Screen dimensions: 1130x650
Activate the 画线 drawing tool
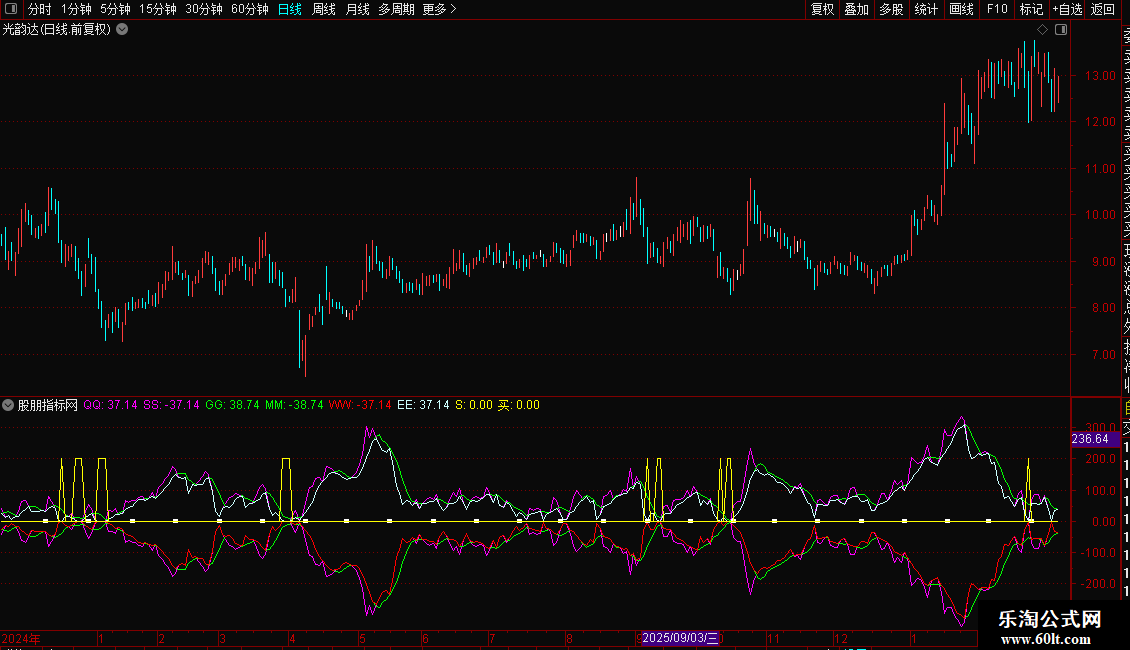coord(961,9)
